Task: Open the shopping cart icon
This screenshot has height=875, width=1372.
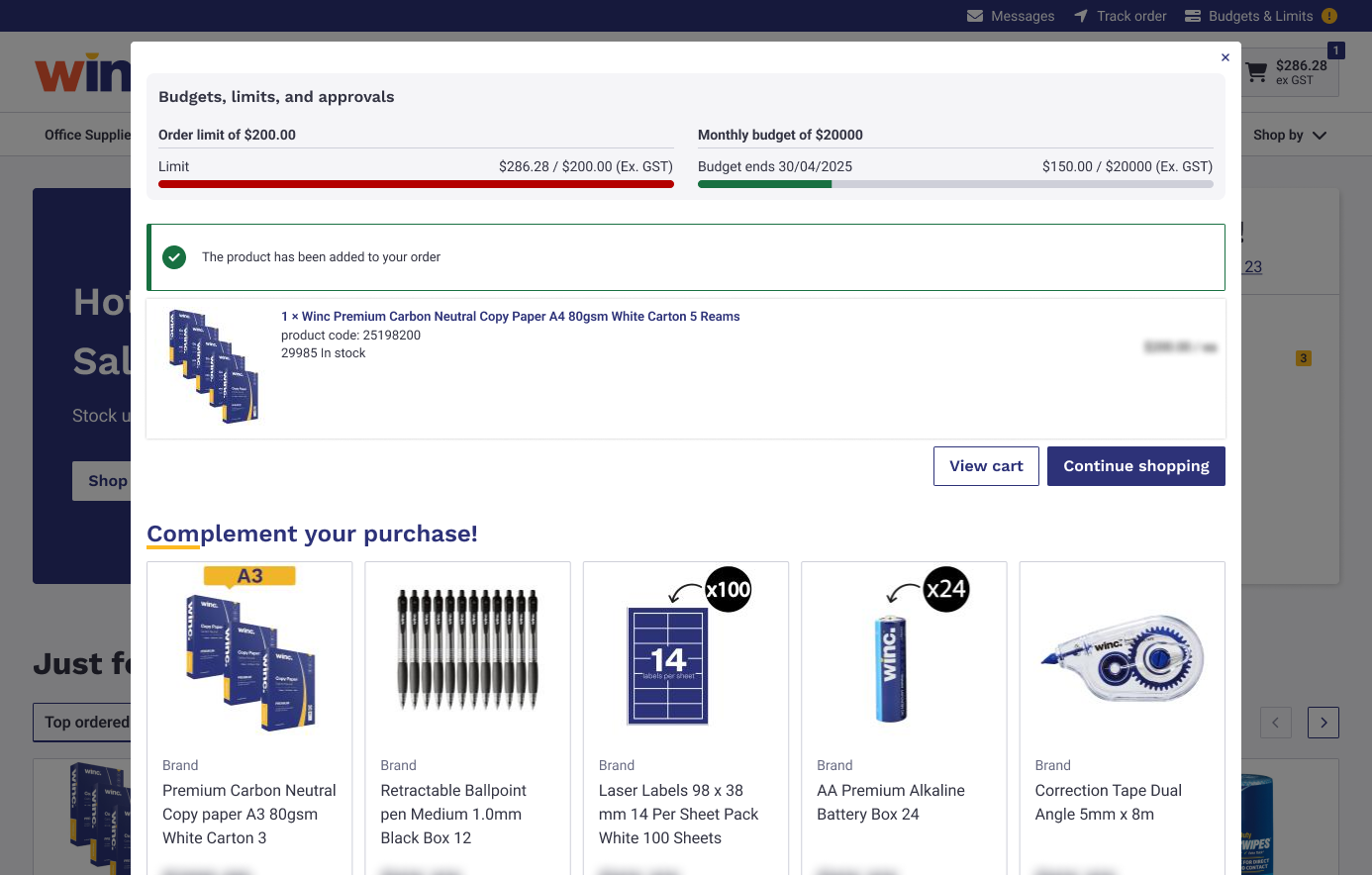Action: point(1256,72)
